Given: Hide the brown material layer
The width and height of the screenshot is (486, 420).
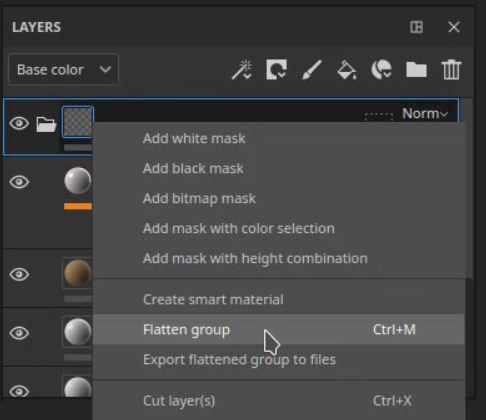Looking at the screenshot, I should (x=19, y=274).
